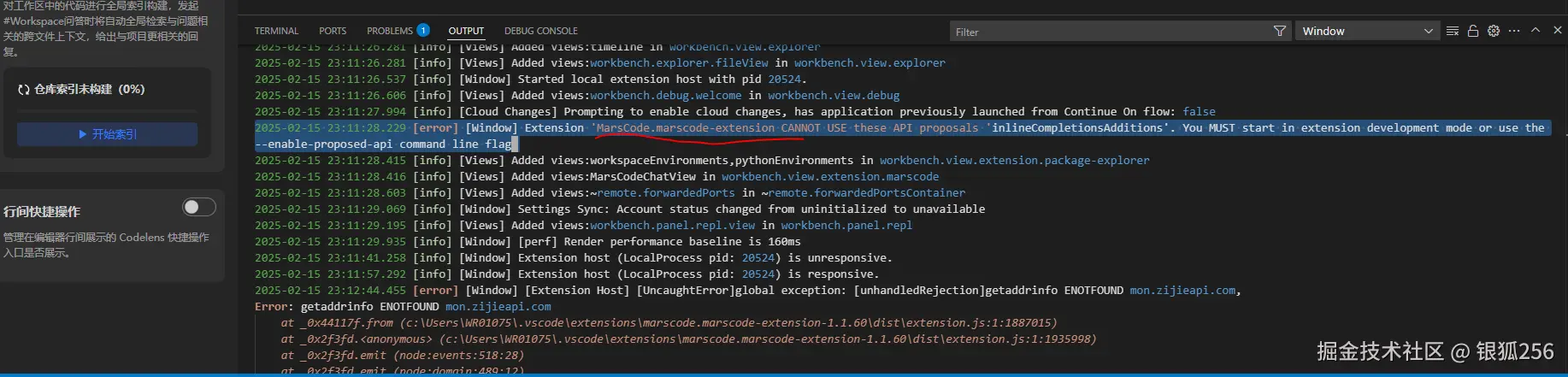Open the PROBLEMS tab
The height and width of the screenshot is (377, 1568).
390,31
